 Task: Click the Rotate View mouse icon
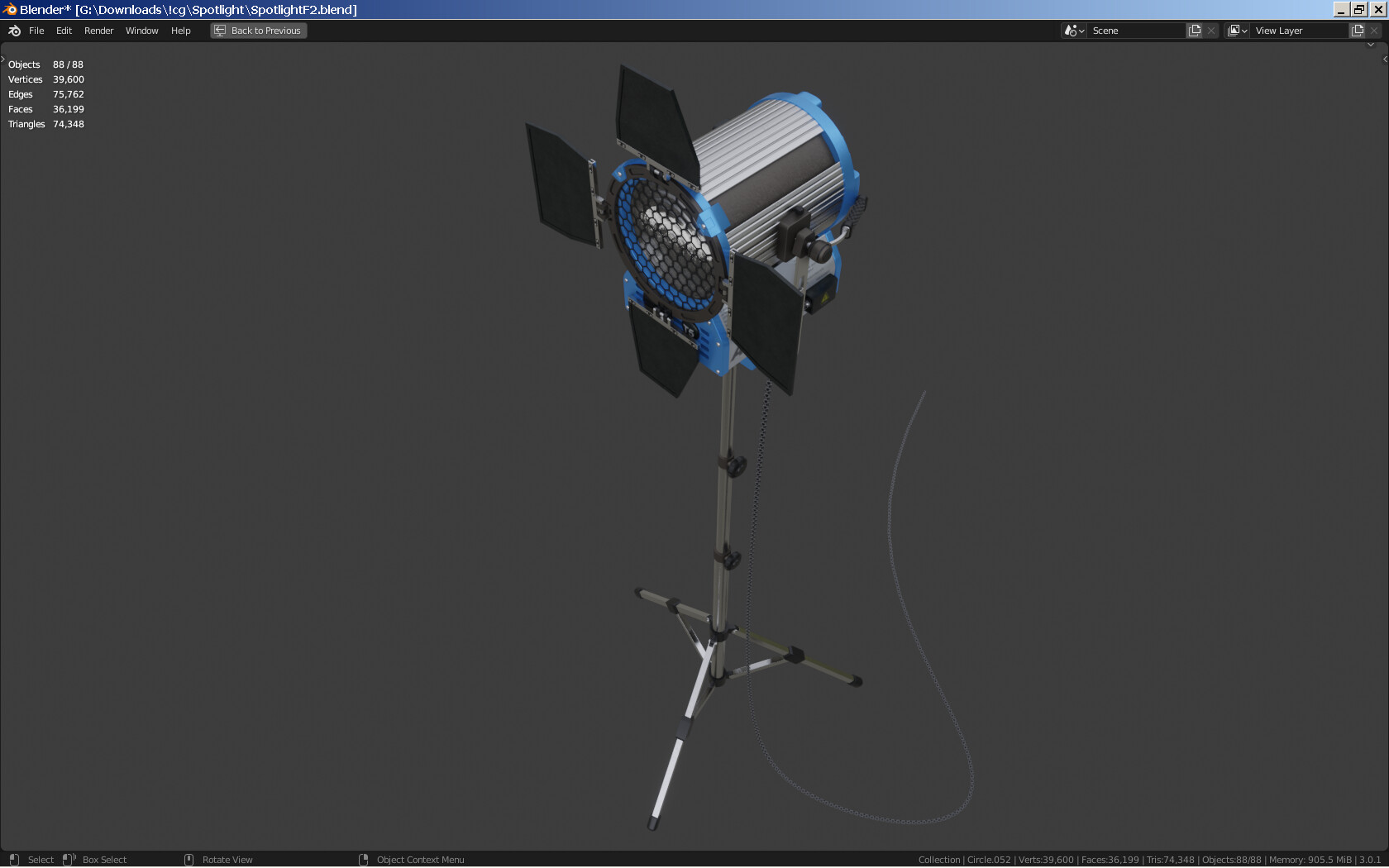click(189, 860)
